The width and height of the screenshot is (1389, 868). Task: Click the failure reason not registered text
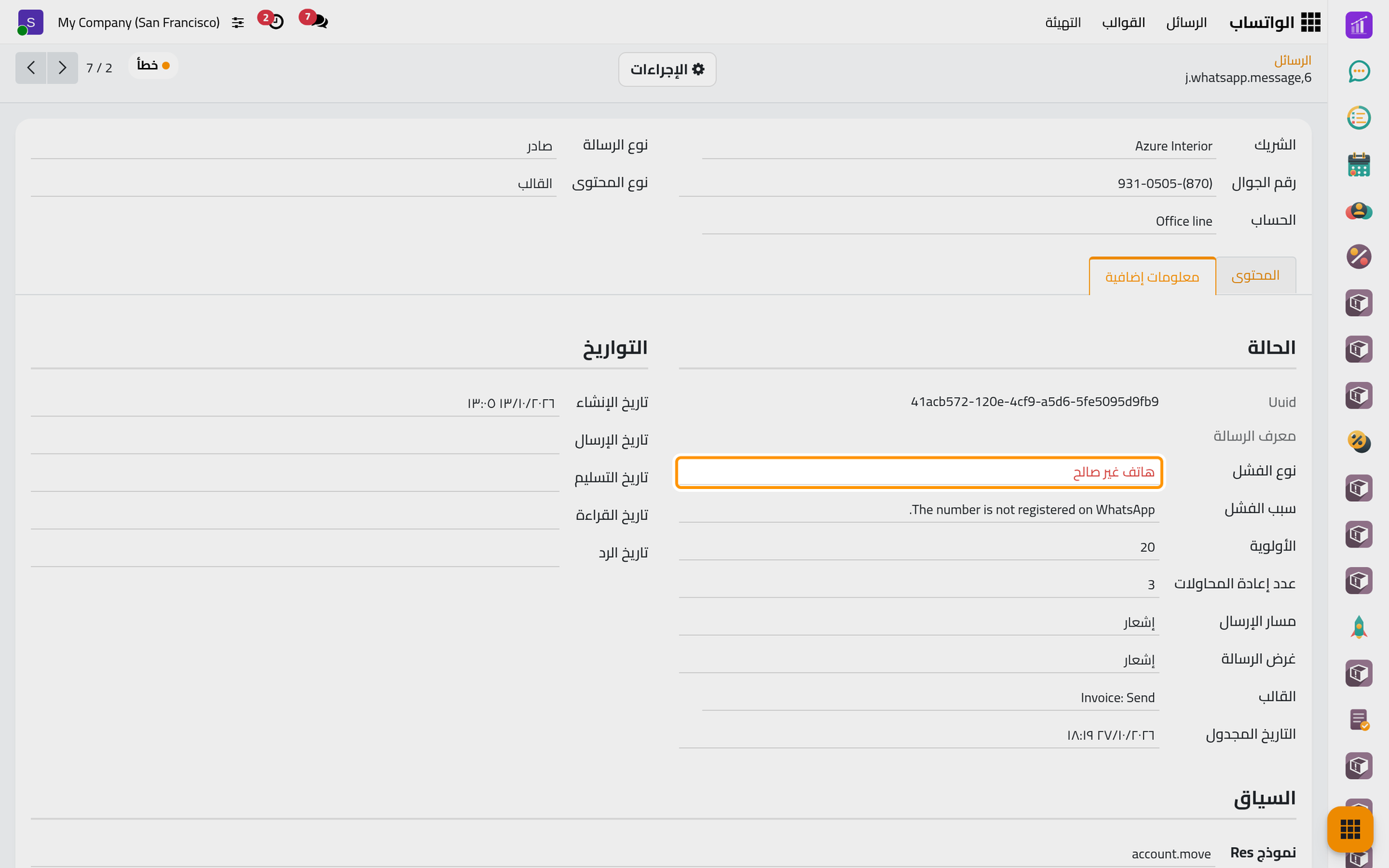pos(1032,509)
